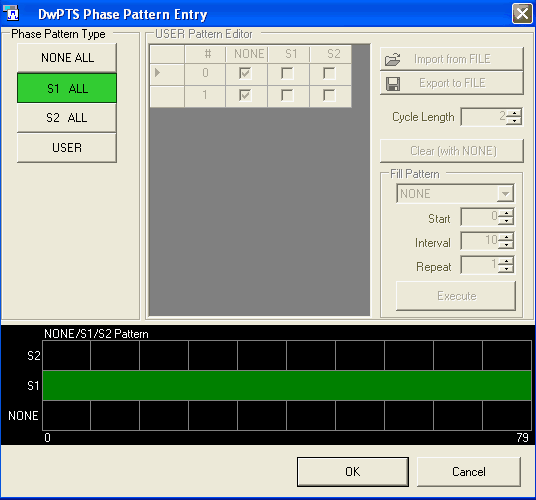Click the Export to FILE floppy disk icon

(x=393, y=83)
